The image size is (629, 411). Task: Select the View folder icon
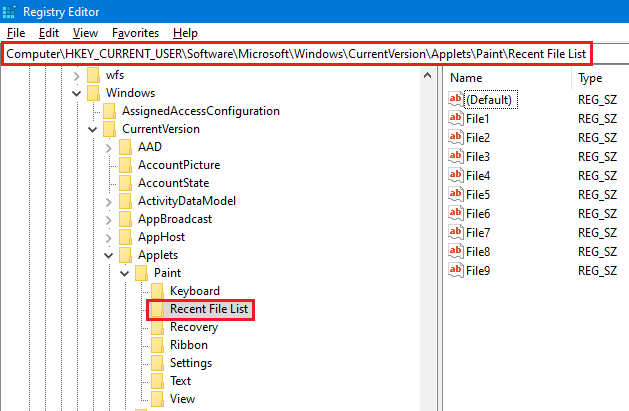click(158, 399)
